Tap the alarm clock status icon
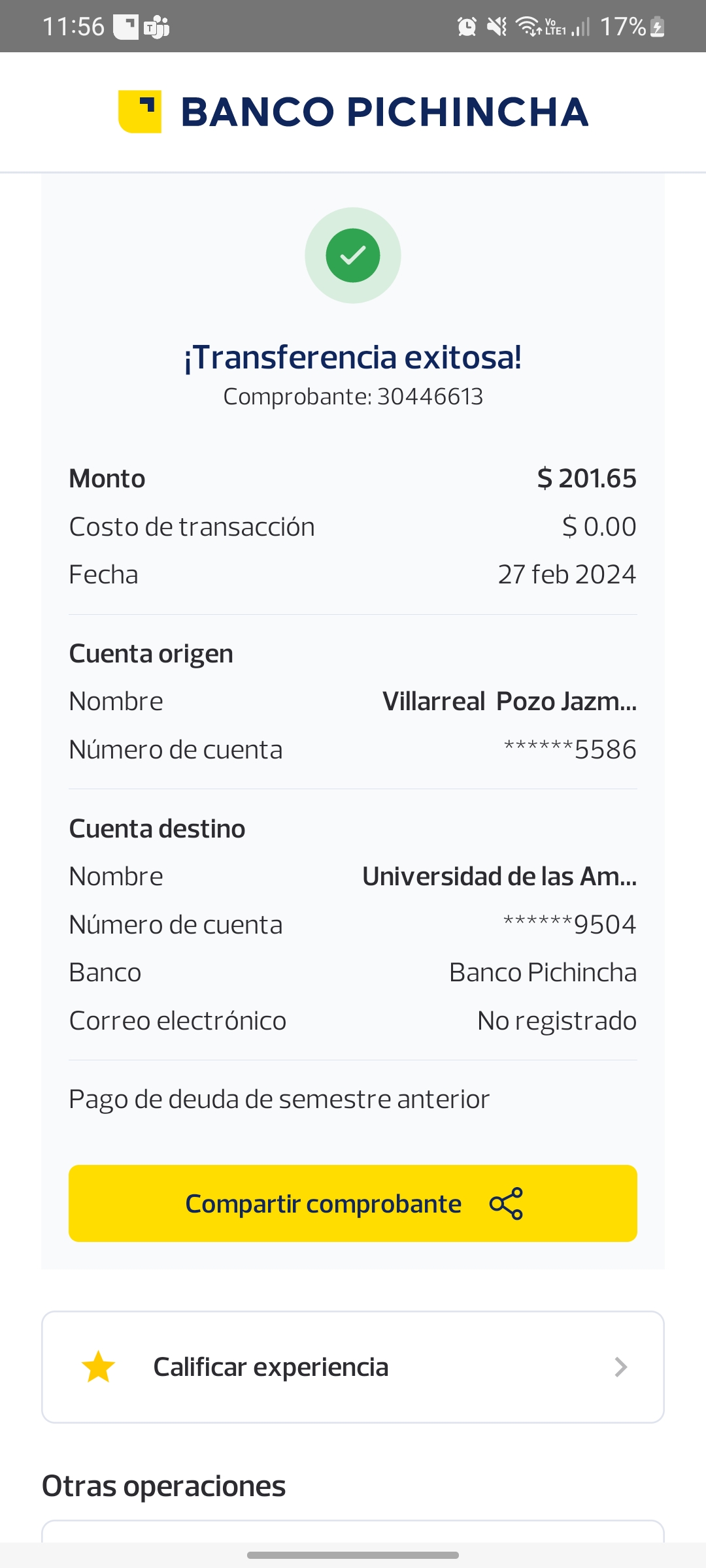Screen dimensions: 706x1568 pyautogui.click(x=467, y=27)
